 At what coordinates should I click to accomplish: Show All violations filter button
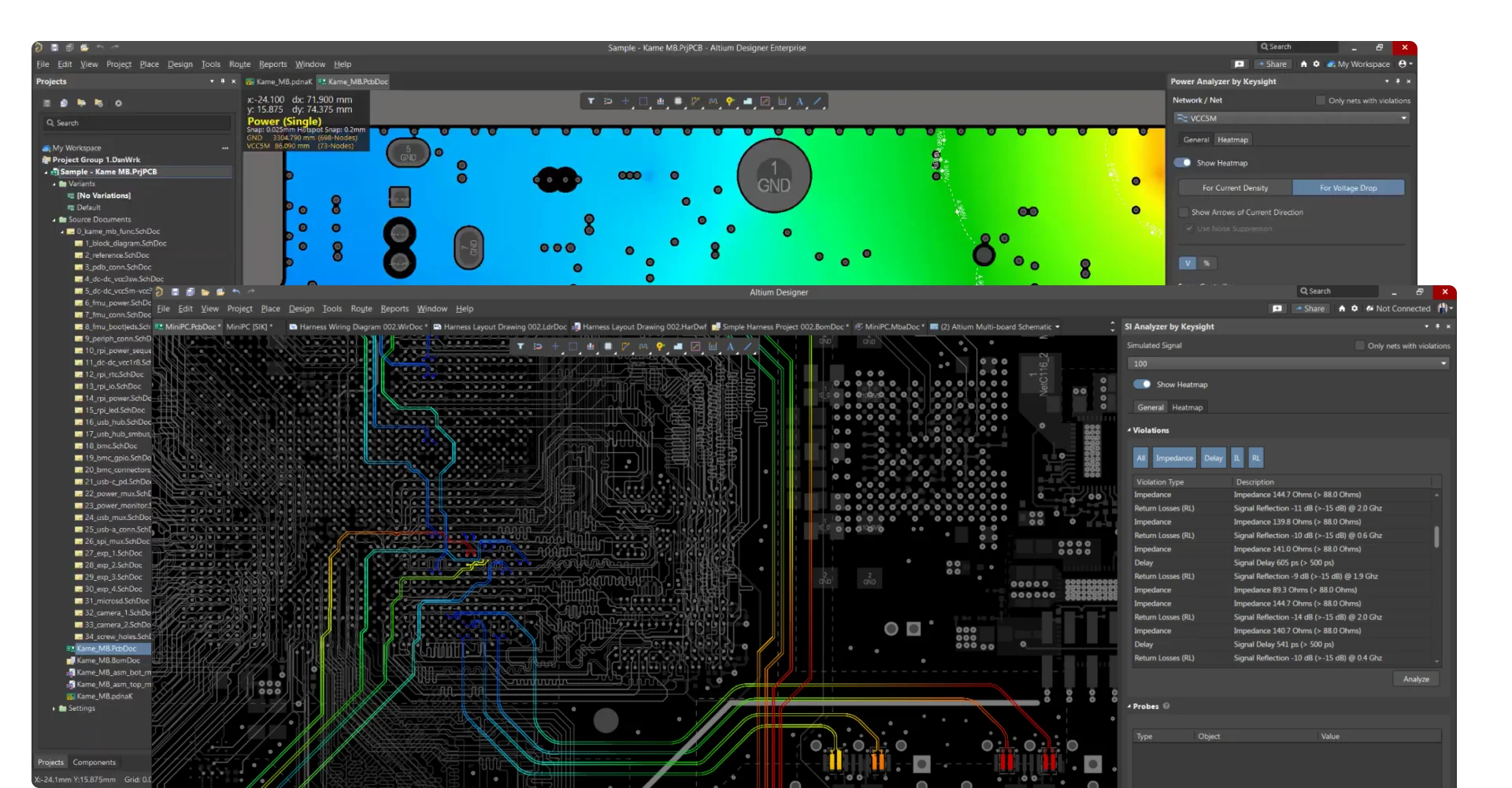point(1141,458)
